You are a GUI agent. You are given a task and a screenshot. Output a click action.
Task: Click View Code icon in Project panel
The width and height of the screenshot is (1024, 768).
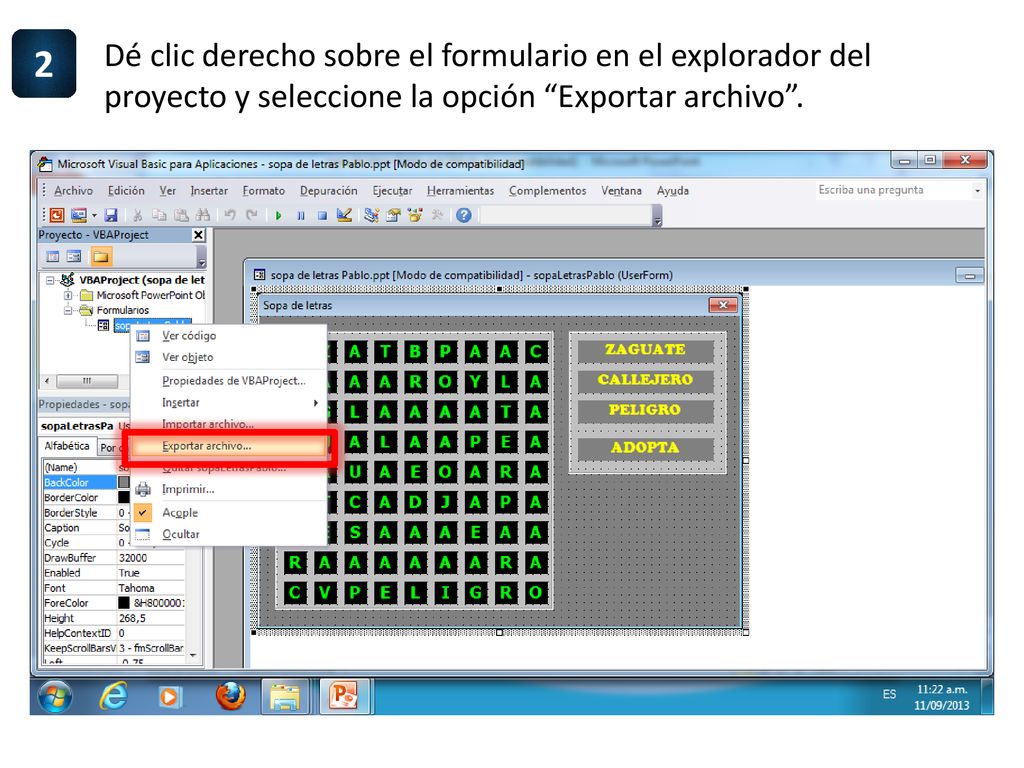pos(52,257)
